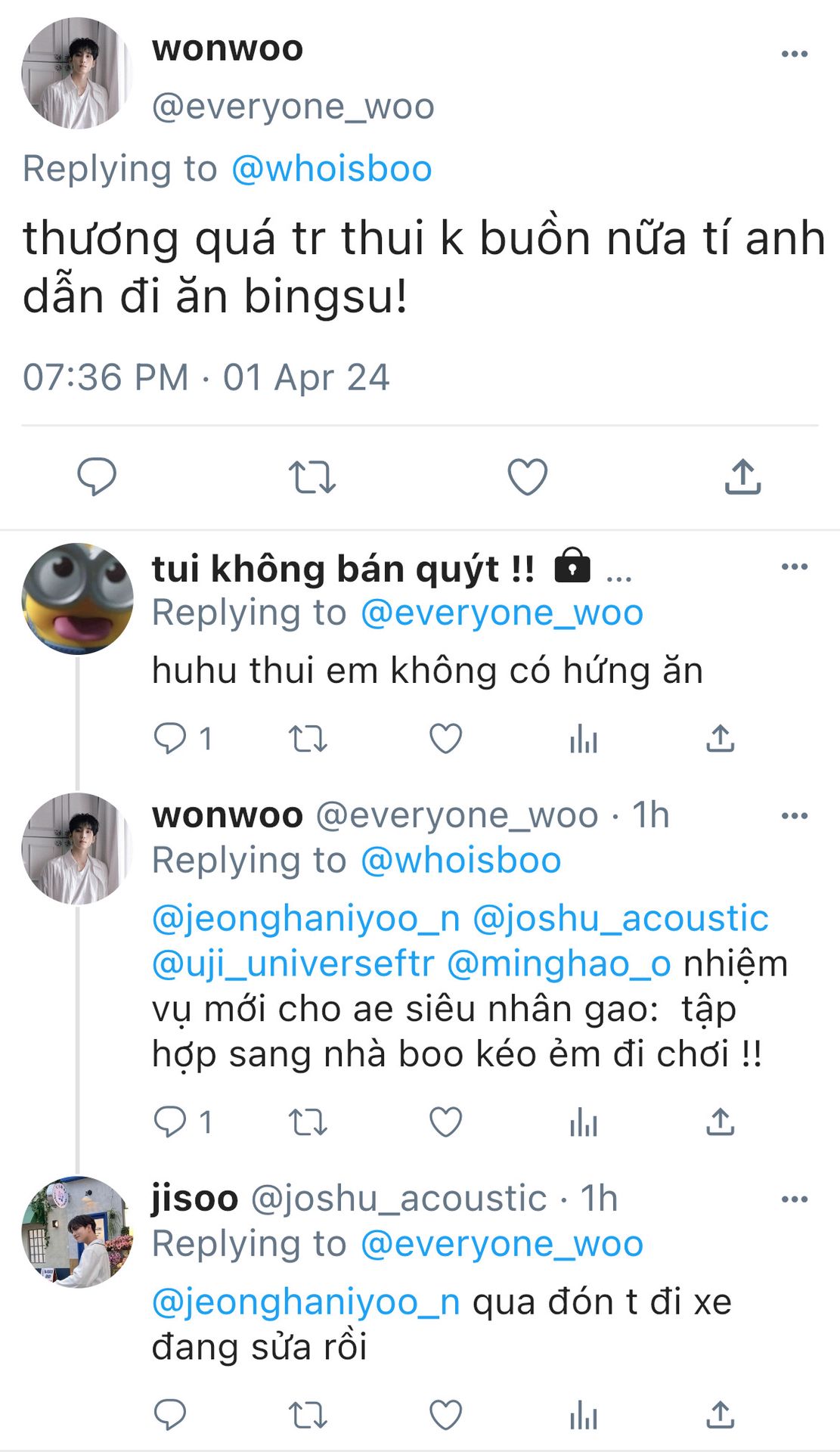The height and width of the screenshot is (1452, 840).
Task: Open the @whoisboo mention in the top tweet
Action: [x=331, y=169]
